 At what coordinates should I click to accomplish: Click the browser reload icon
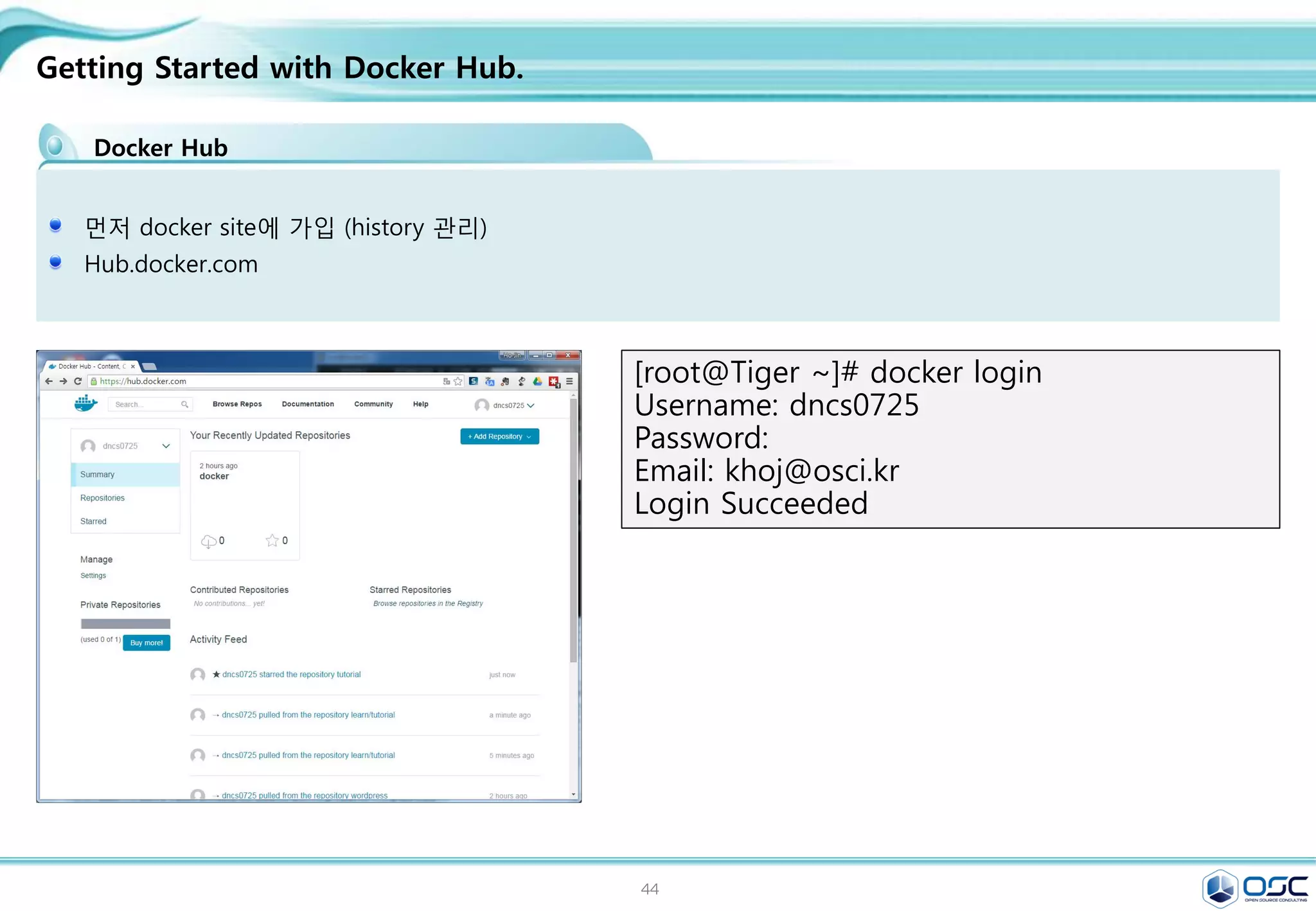pyautogui.click(x=78, y=381)
